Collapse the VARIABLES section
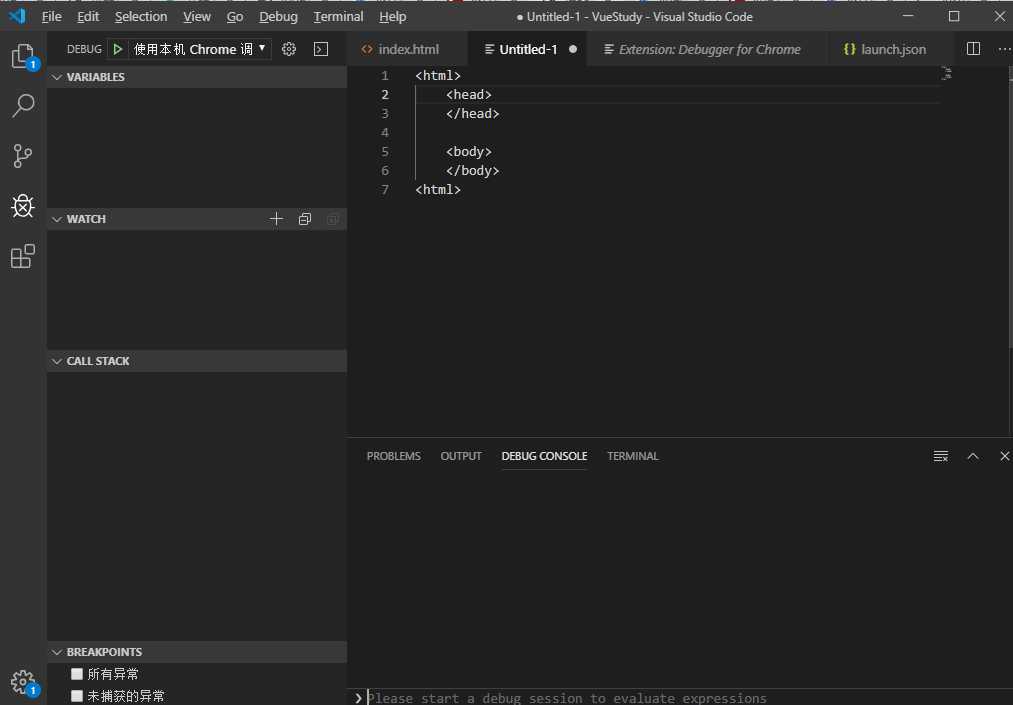 [197, 77]
